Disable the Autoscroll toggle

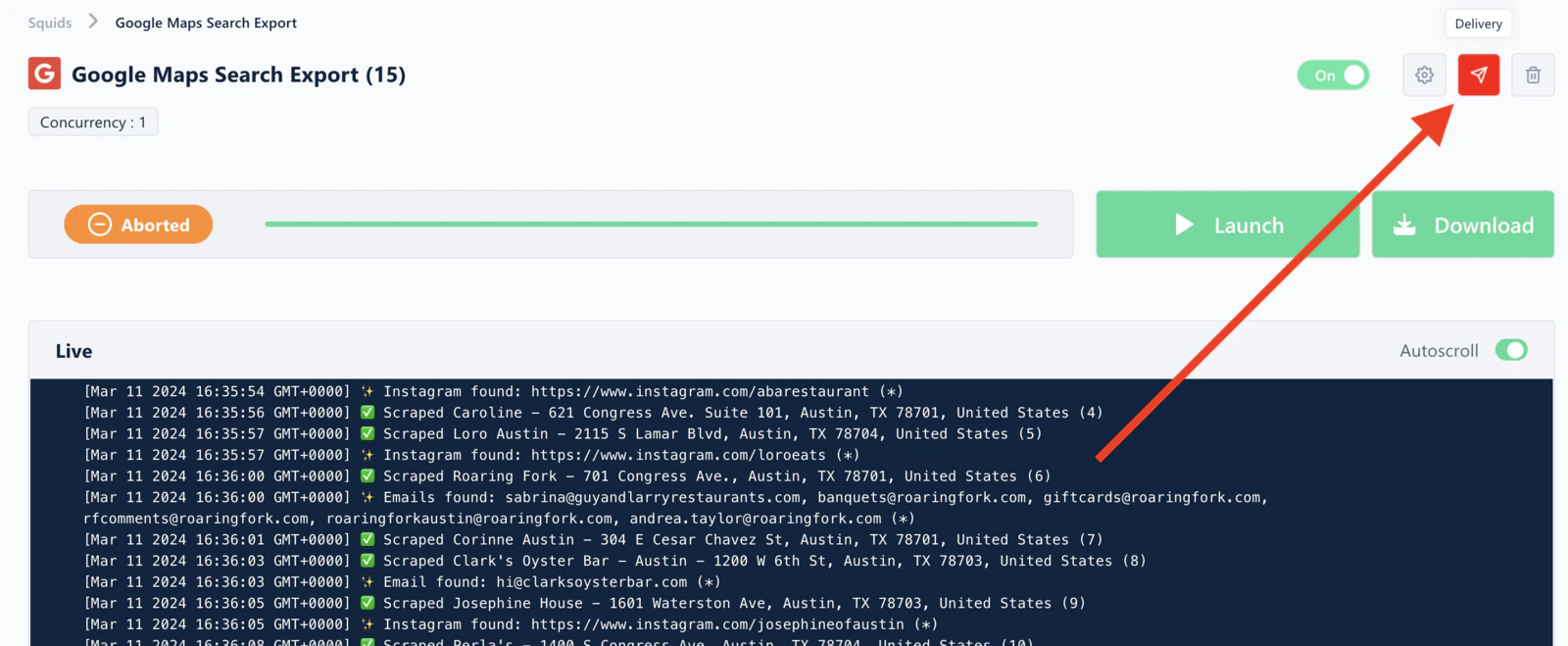[x=1511, y=350]
